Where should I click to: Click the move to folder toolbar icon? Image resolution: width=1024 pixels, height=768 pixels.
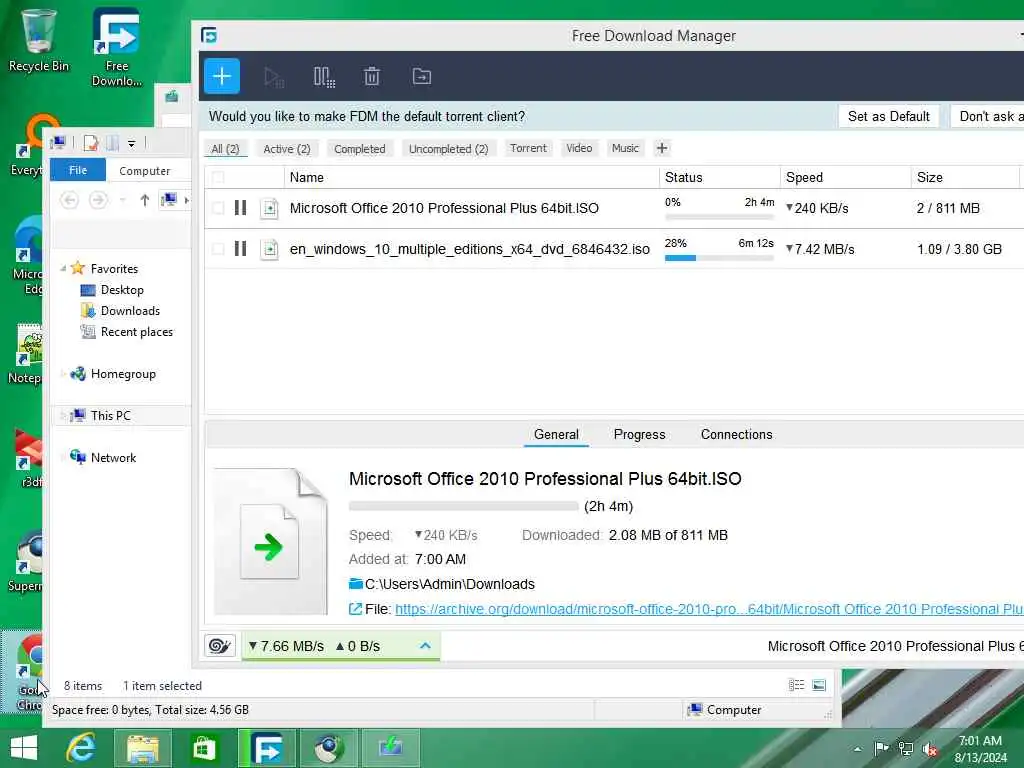click(x=421, y=76)
